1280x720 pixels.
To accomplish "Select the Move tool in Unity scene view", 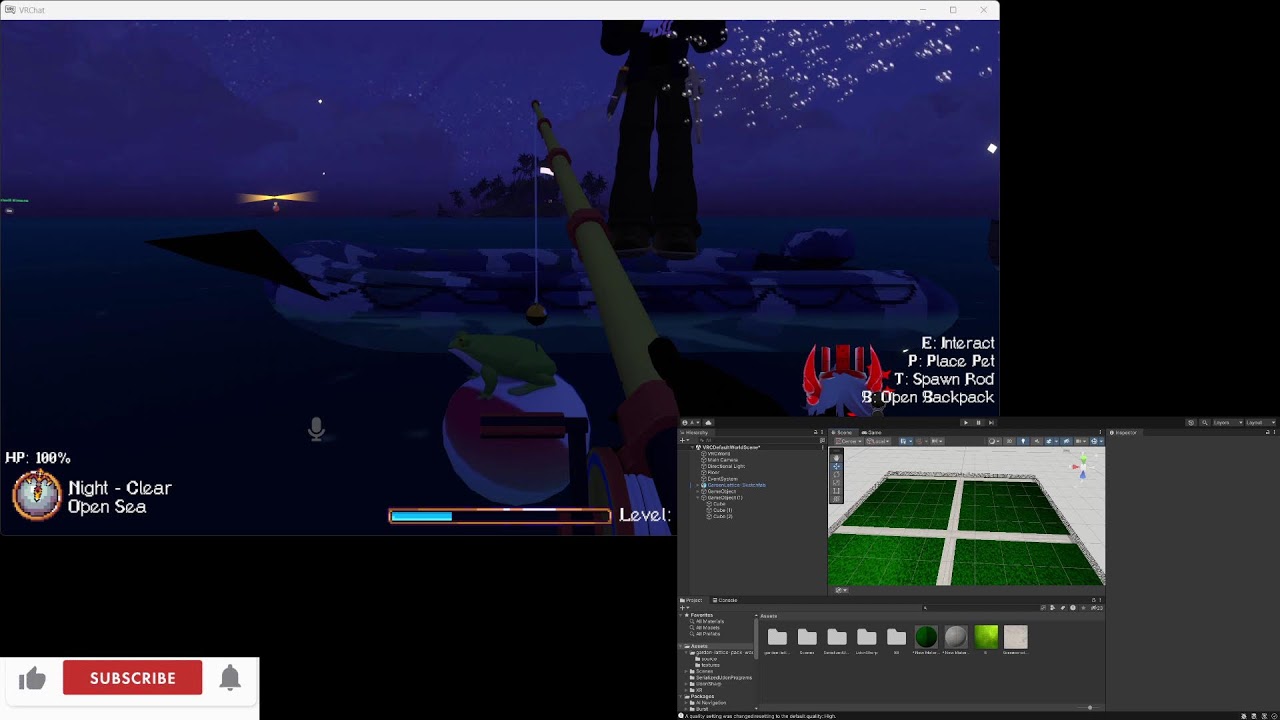I will point(836,466).
